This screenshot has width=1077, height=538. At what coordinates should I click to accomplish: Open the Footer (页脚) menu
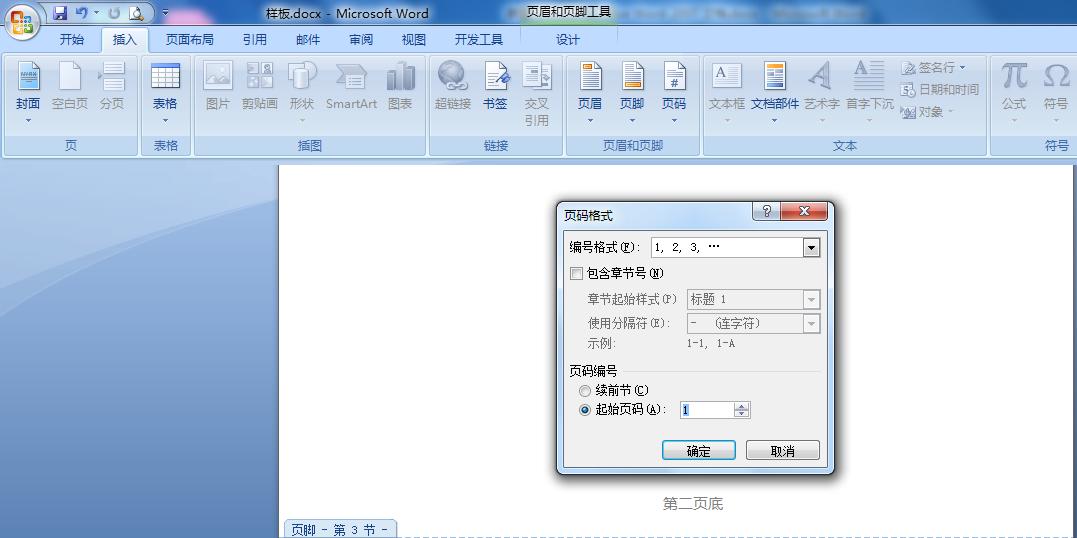pyautogui.click(x=632, y=93)
